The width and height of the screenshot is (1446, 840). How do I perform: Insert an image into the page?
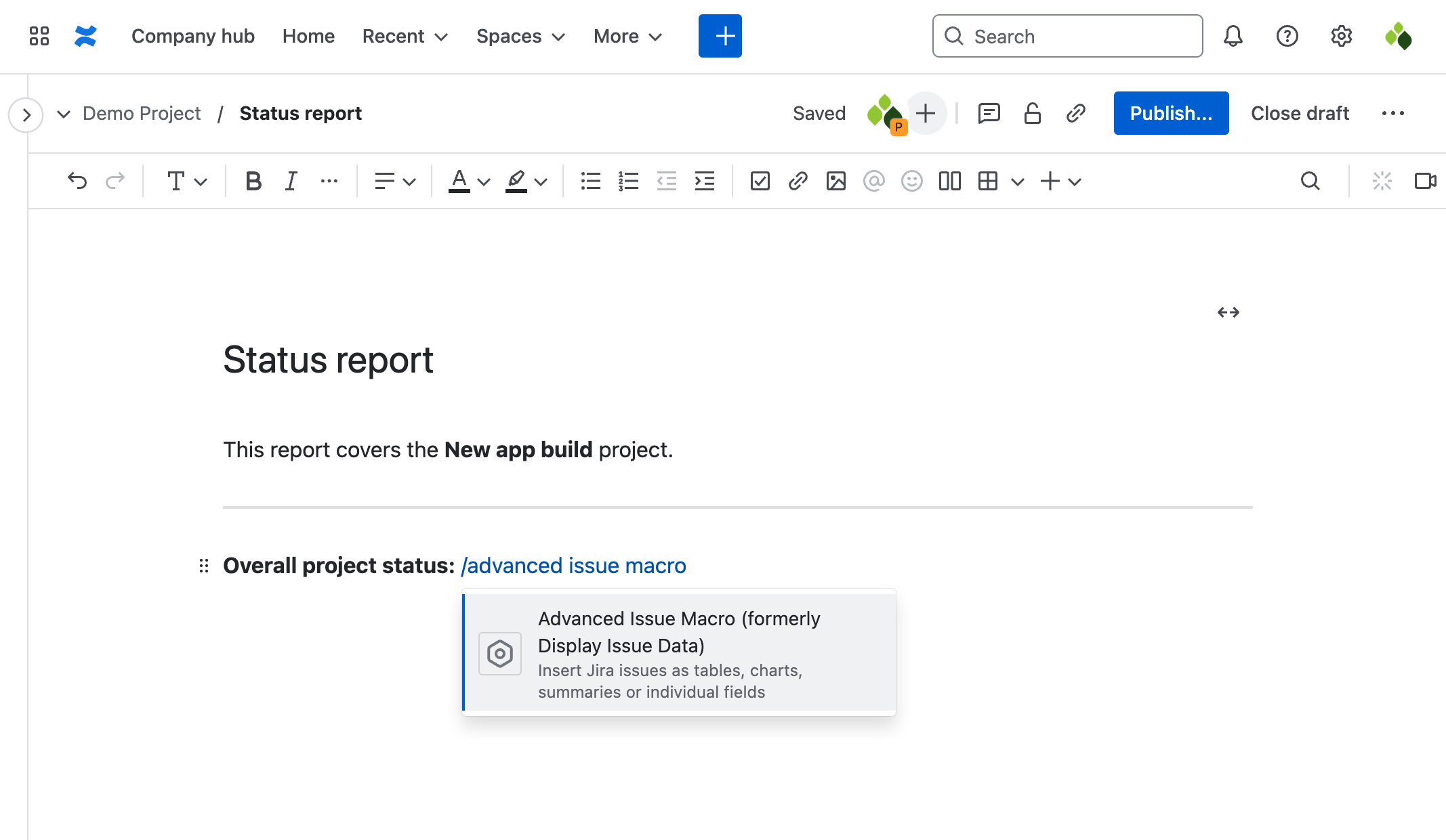click(x=835, y=181)
